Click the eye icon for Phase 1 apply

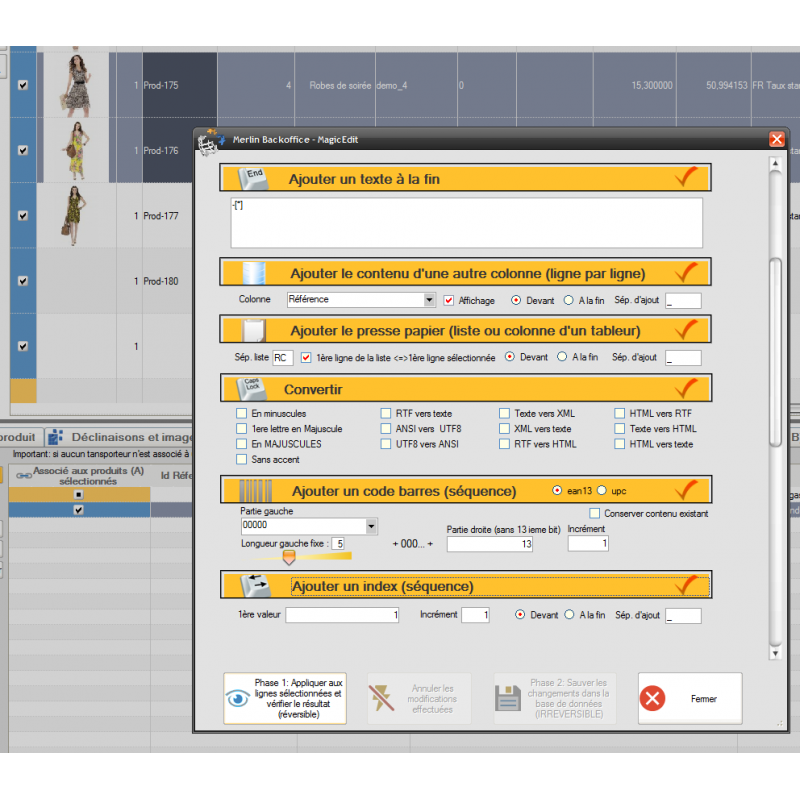pos(238,698)
